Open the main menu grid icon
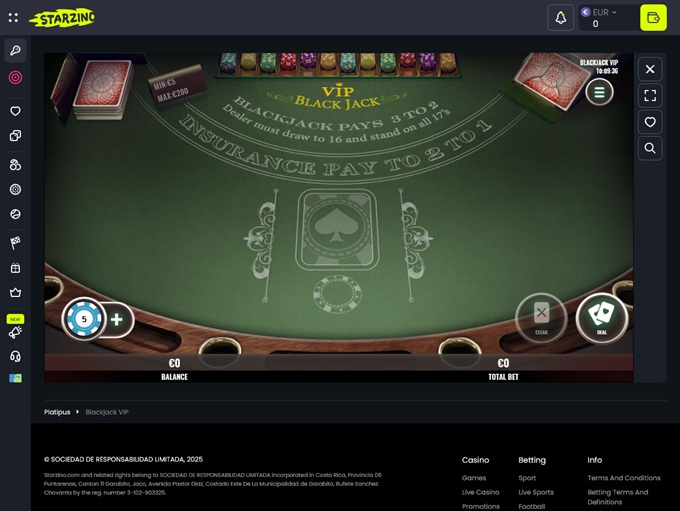Viewport: 680px width, 511px height. pyautogui.click(x=13, y=17)
